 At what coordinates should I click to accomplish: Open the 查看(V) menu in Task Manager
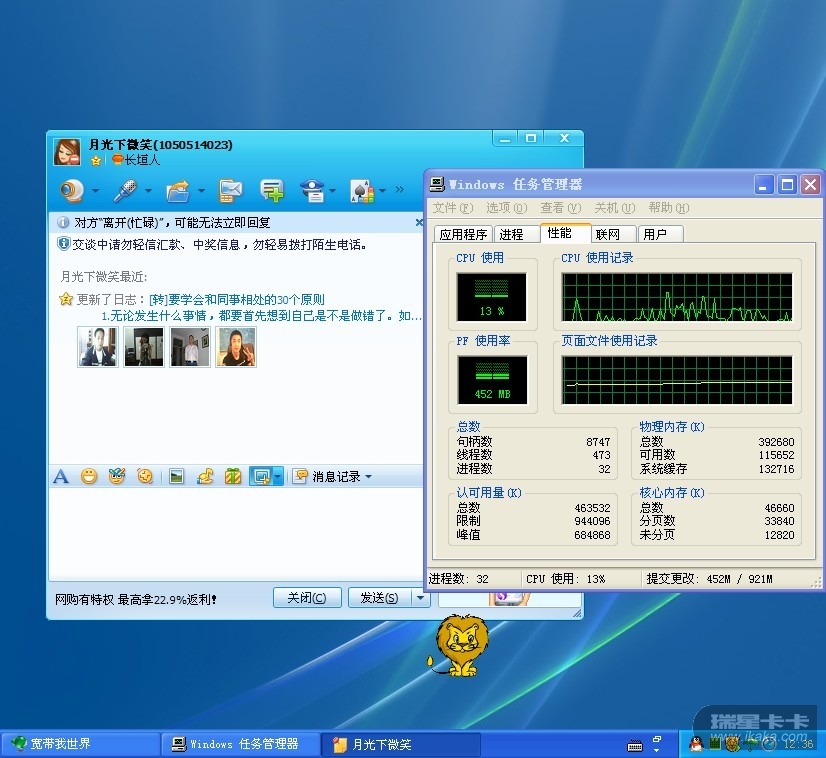(x=560, y=208)
